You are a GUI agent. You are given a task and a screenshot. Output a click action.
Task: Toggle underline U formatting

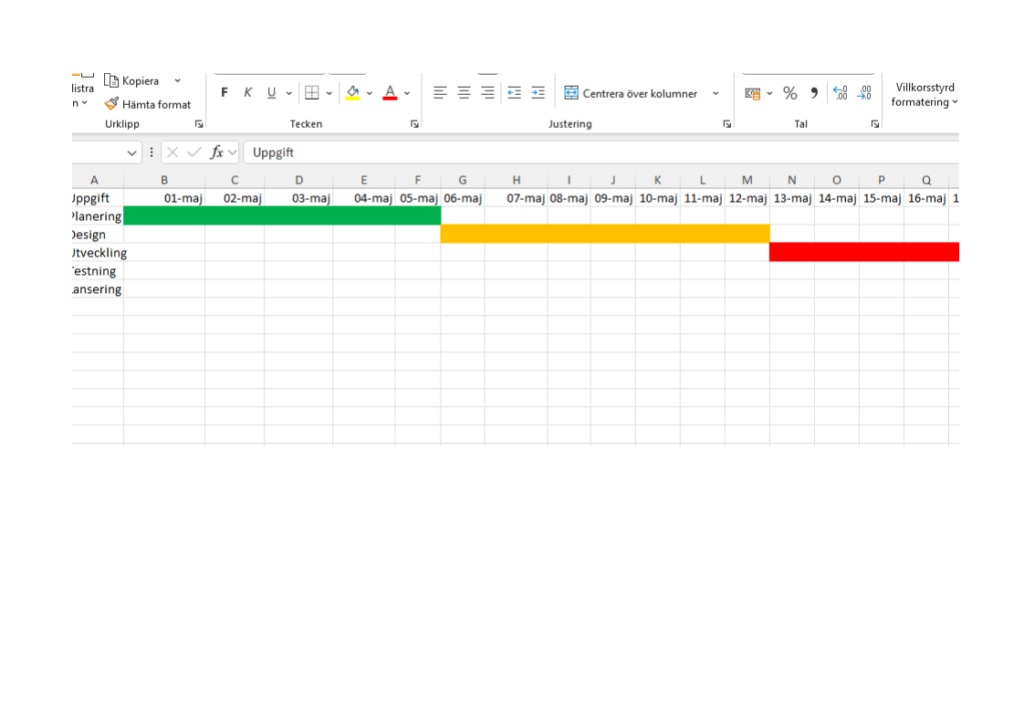click(x=271, y=93)
